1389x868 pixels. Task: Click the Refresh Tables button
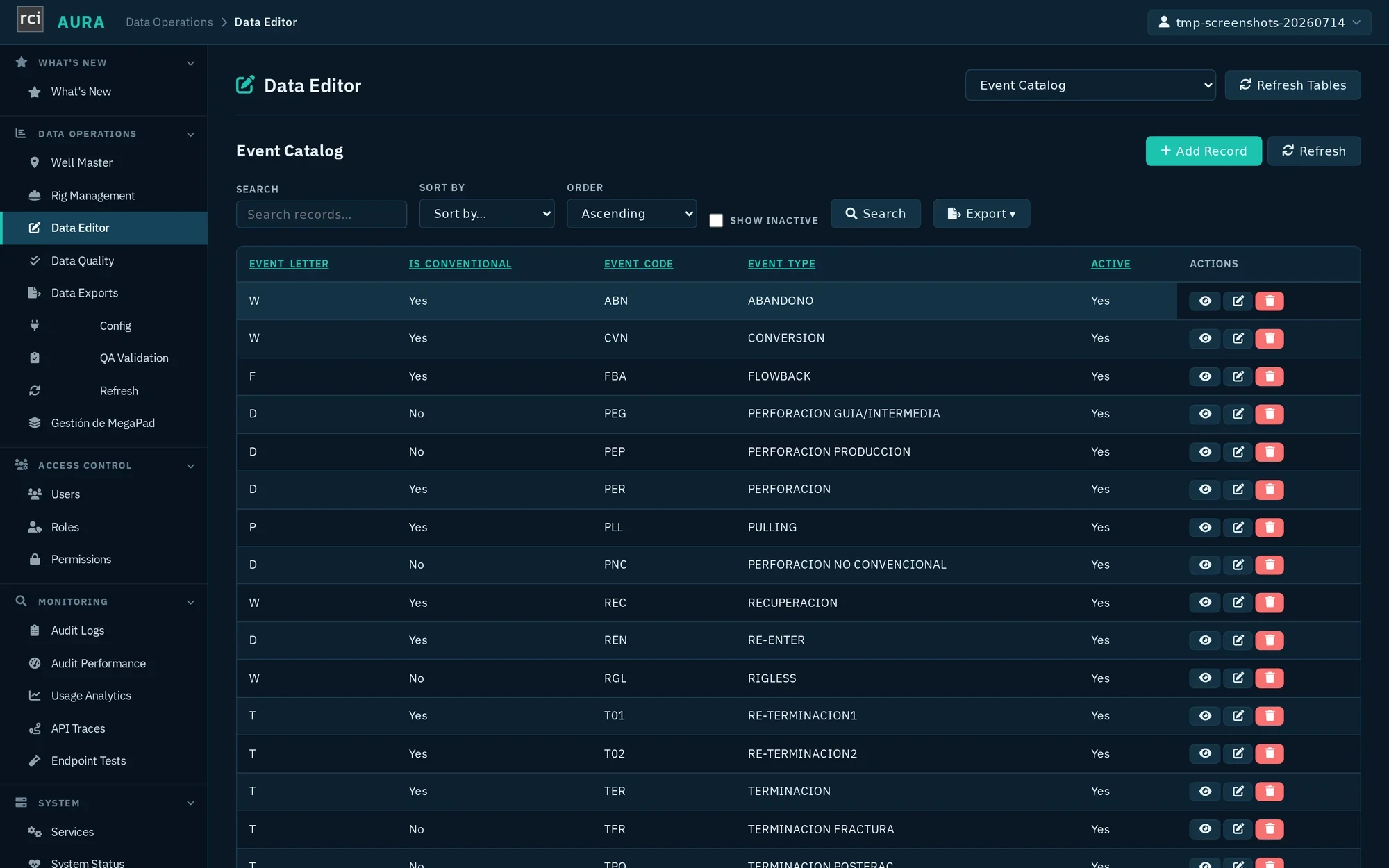pos(1292,85)
